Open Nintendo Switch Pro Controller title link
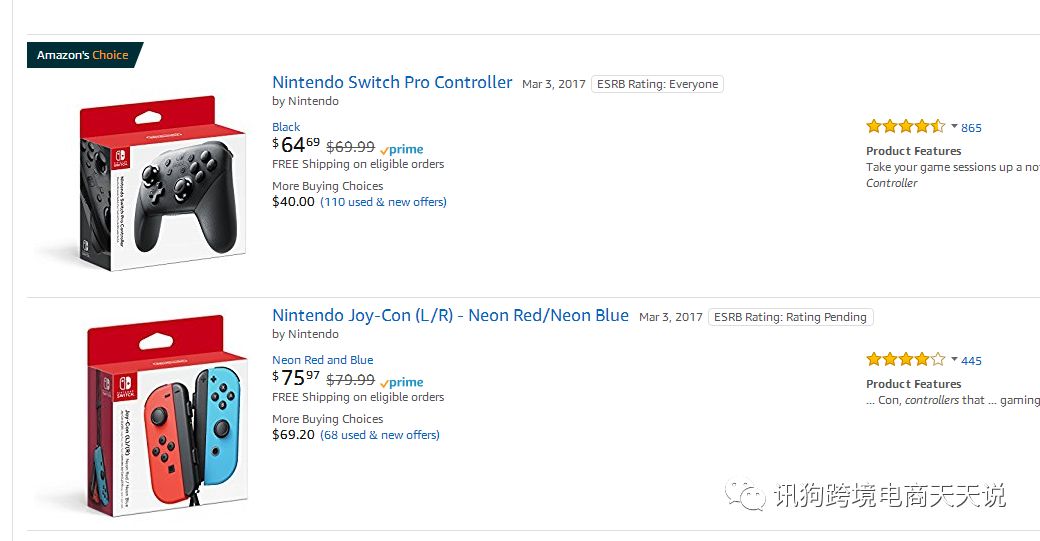Viewport: 1040px width, 541px height. point(392,83)
